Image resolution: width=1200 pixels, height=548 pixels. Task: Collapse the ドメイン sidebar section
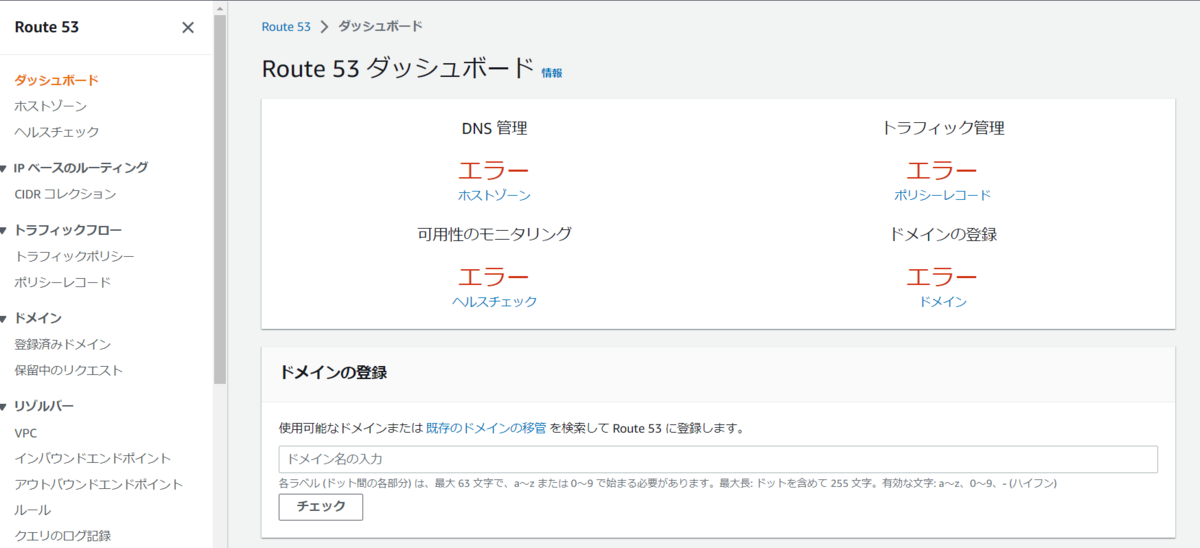(4, 318)
